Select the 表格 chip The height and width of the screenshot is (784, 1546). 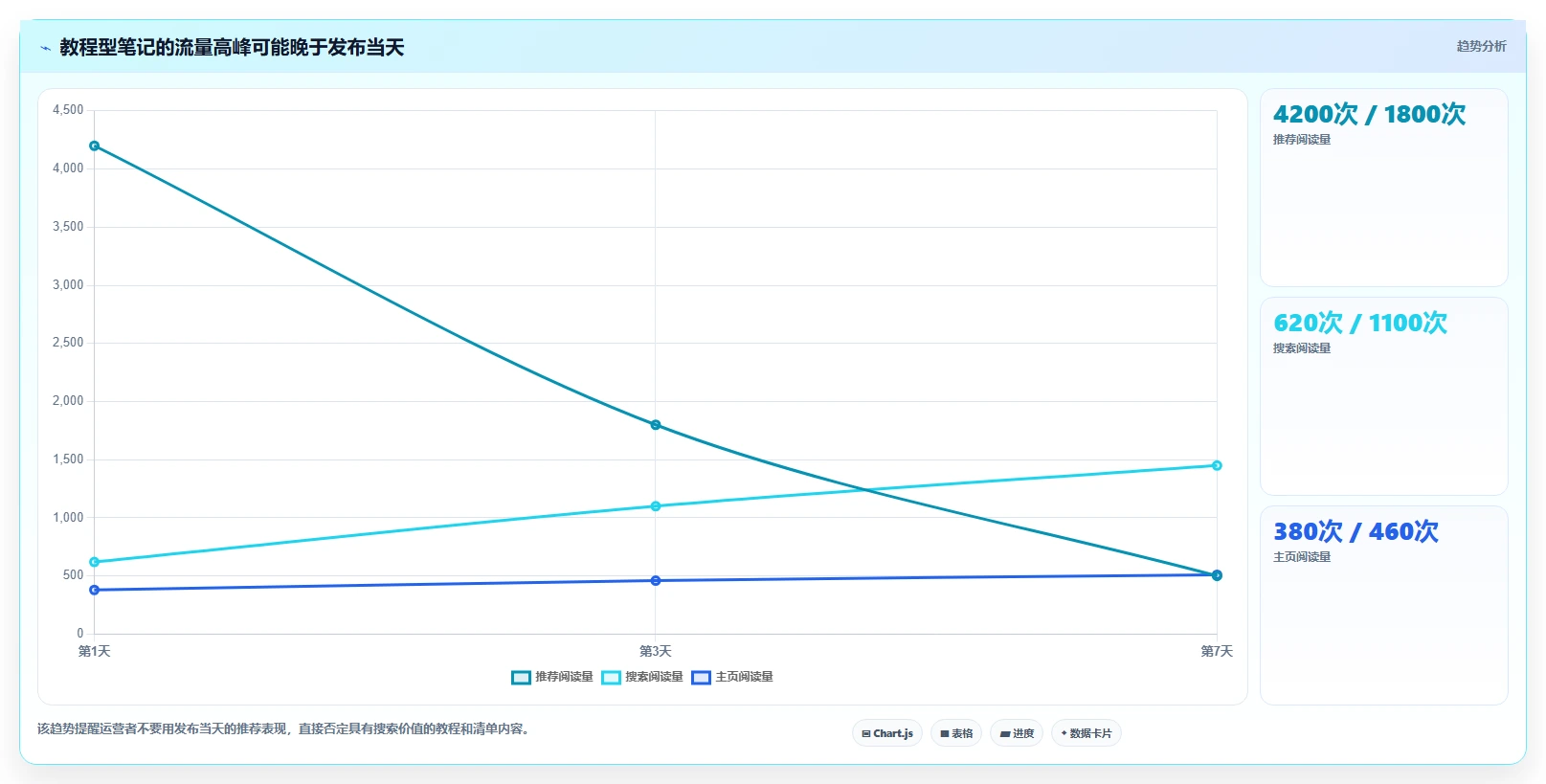956,733
